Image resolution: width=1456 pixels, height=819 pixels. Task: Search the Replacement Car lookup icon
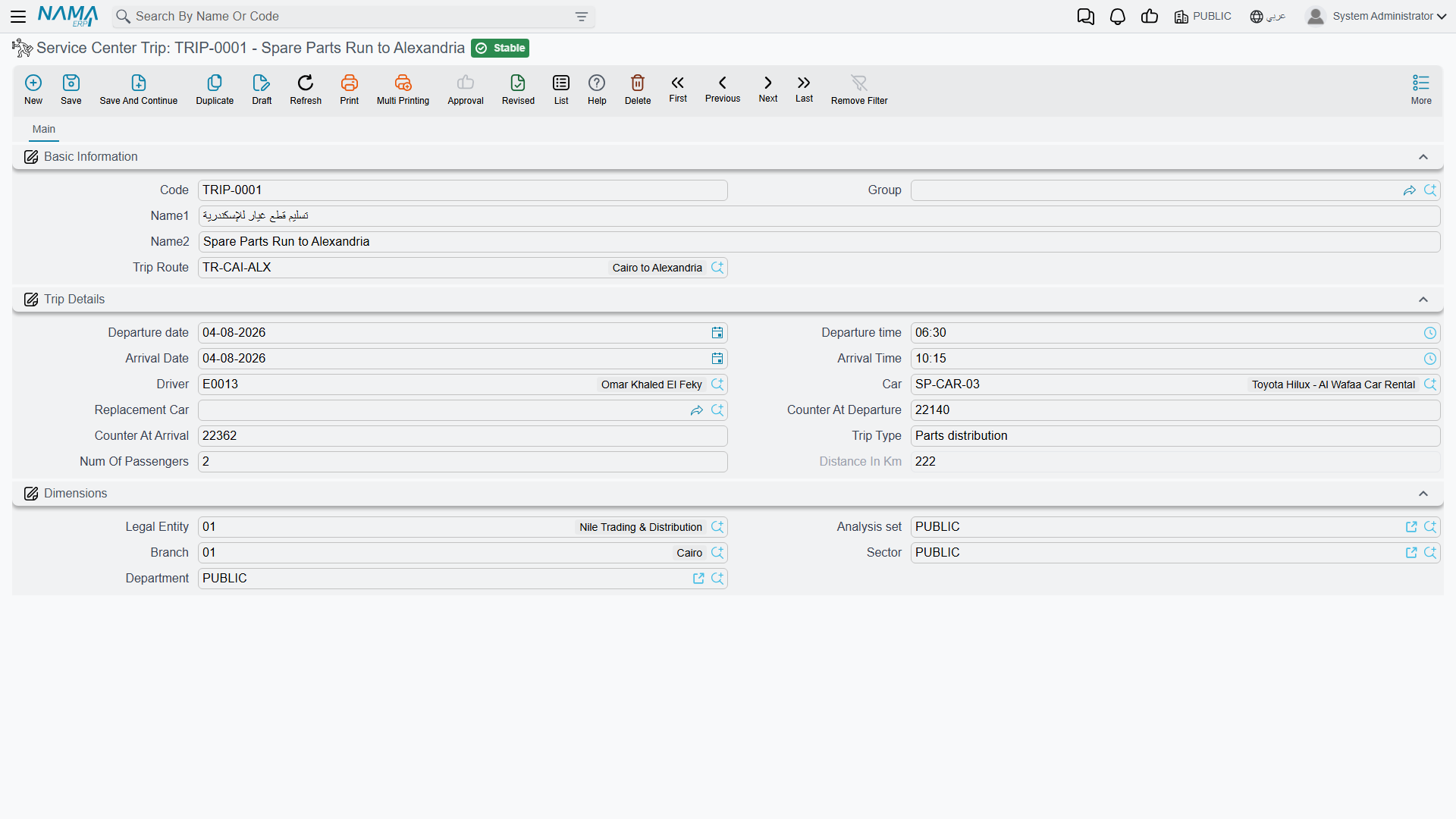(717, 410)
